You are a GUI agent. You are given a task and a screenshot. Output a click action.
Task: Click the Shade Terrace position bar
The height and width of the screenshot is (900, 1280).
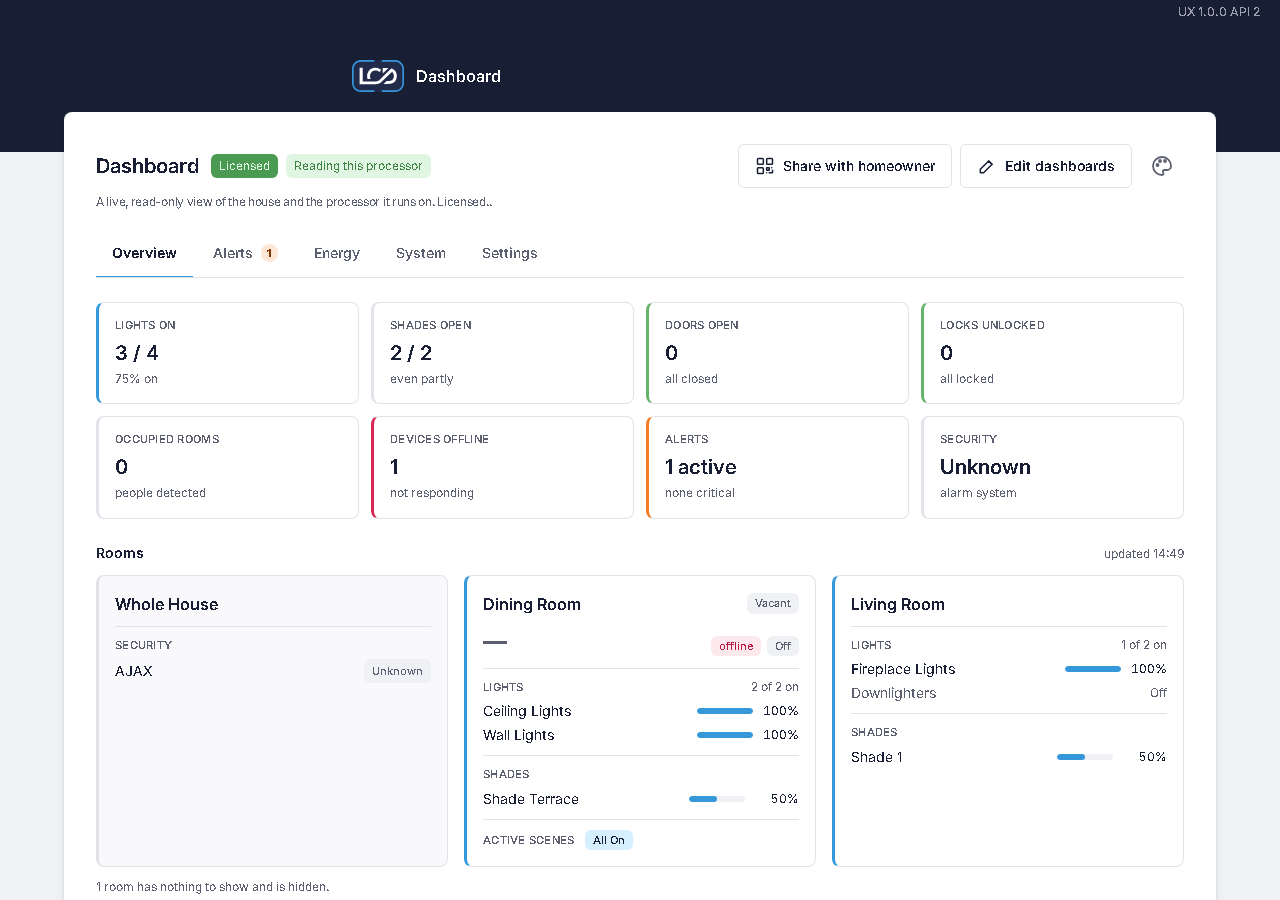(x=717, y=799)
